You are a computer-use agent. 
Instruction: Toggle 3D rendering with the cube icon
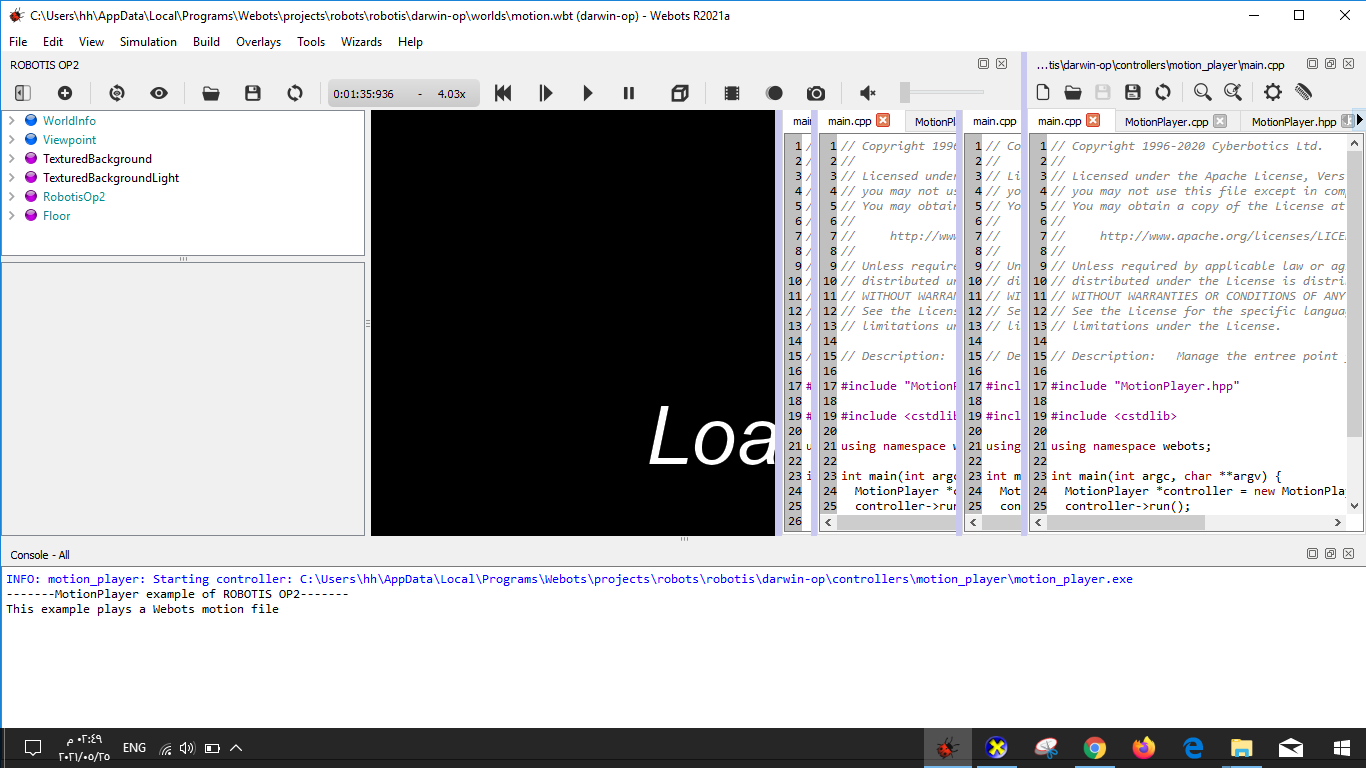[x=681, y=92]
